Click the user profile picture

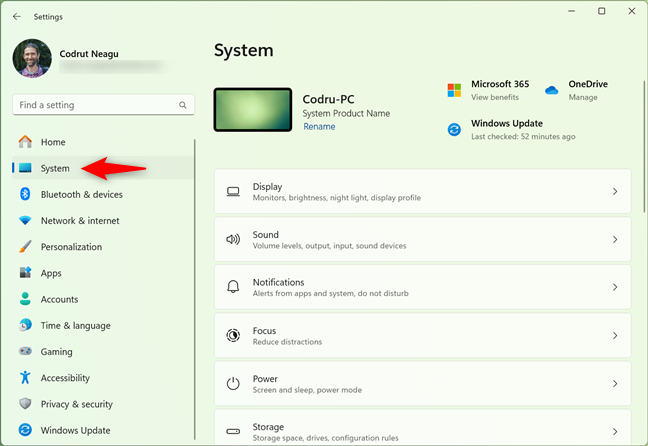(32, 58)
